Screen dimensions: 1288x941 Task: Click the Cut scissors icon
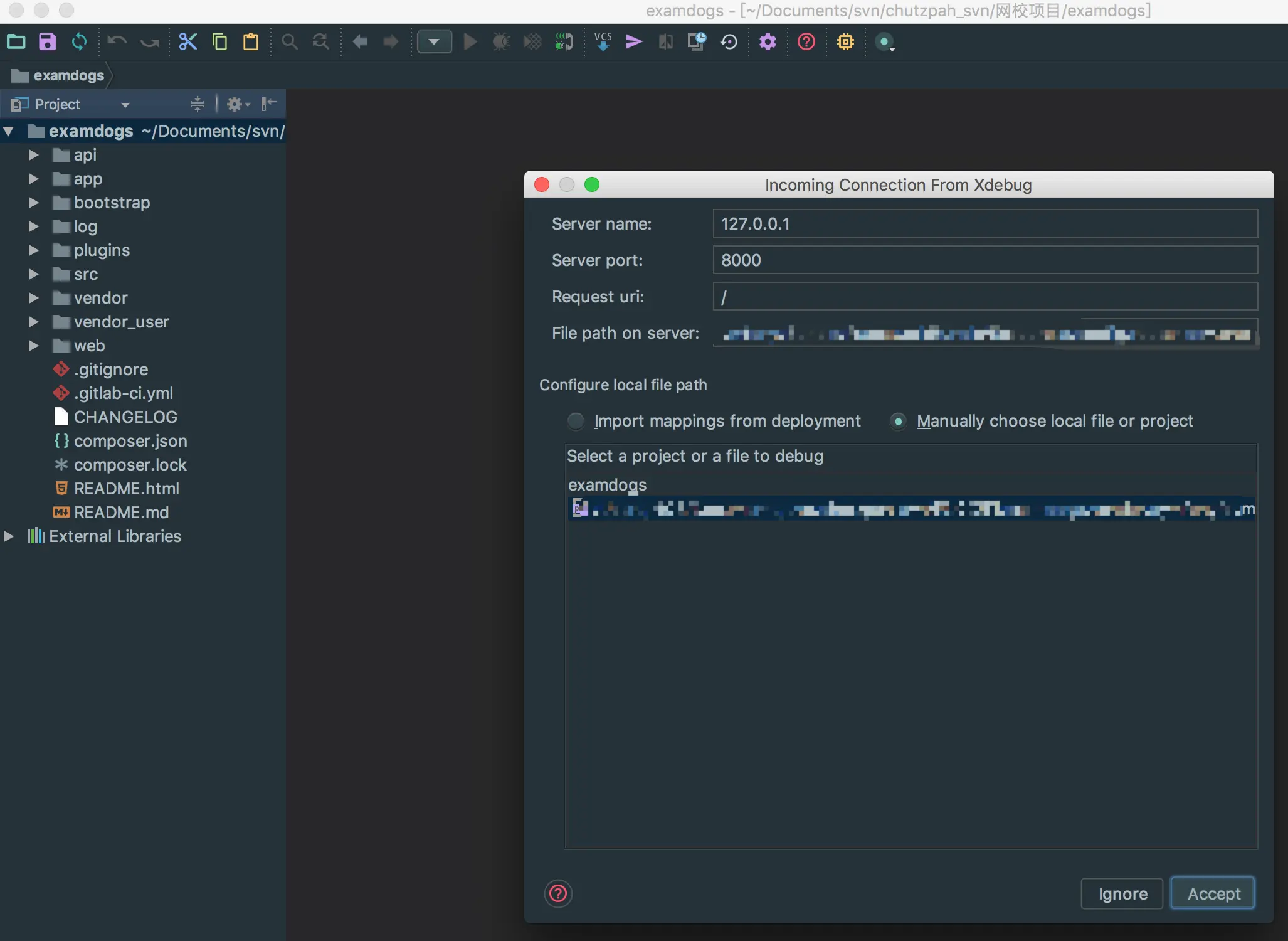[187, 42]
